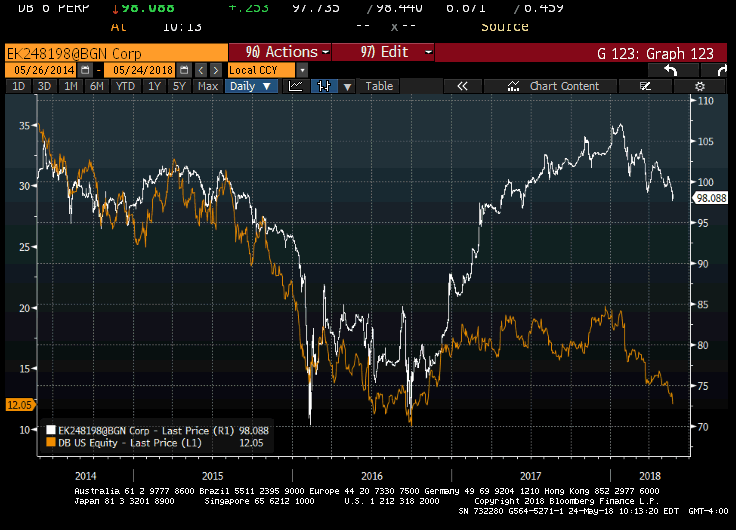Screen dimensions: 736x530
Task: Edit the start date 05/26/2014 field
Action: pyautogui.click(x=41, y=70)
